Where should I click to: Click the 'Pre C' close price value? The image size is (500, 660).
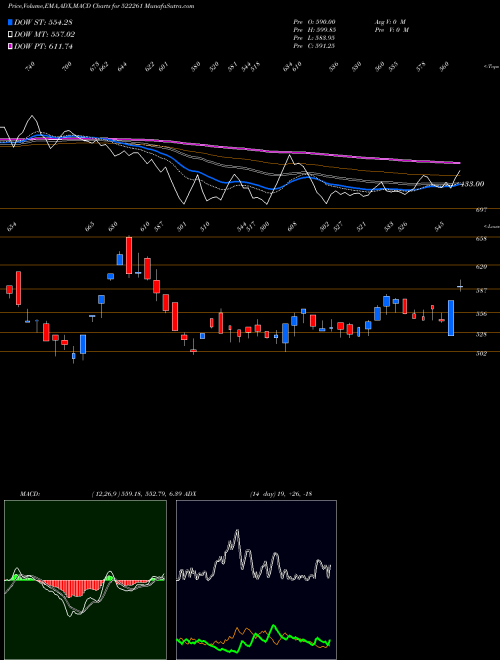324,46
